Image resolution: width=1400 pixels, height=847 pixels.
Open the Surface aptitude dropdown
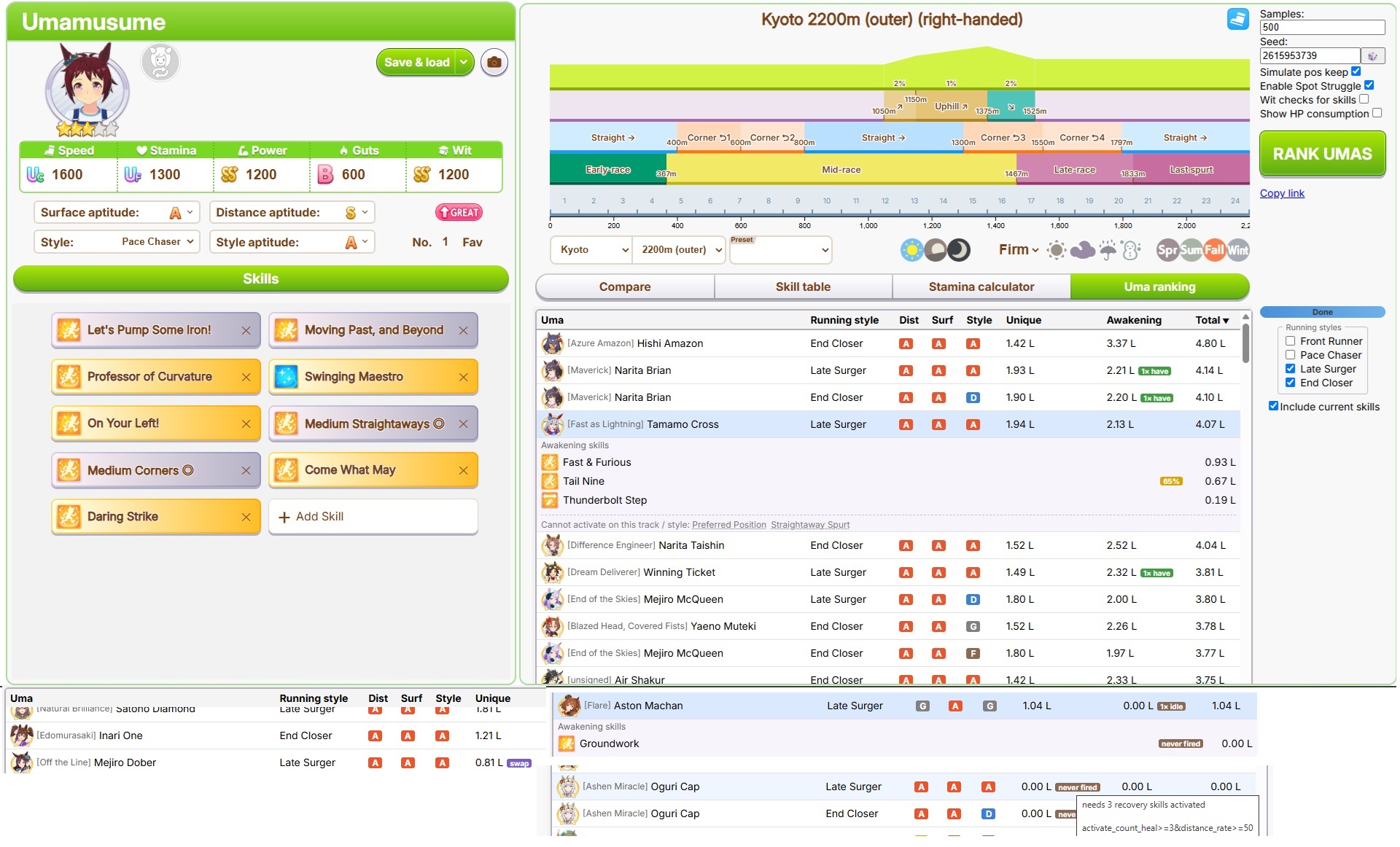[x=117, y=213]
